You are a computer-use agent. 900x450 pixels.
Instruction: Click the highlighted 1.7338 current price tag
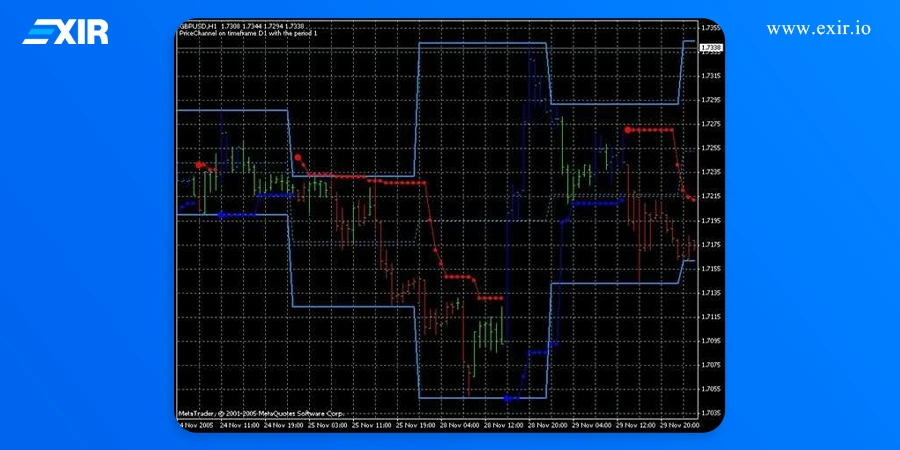[711, 47]
